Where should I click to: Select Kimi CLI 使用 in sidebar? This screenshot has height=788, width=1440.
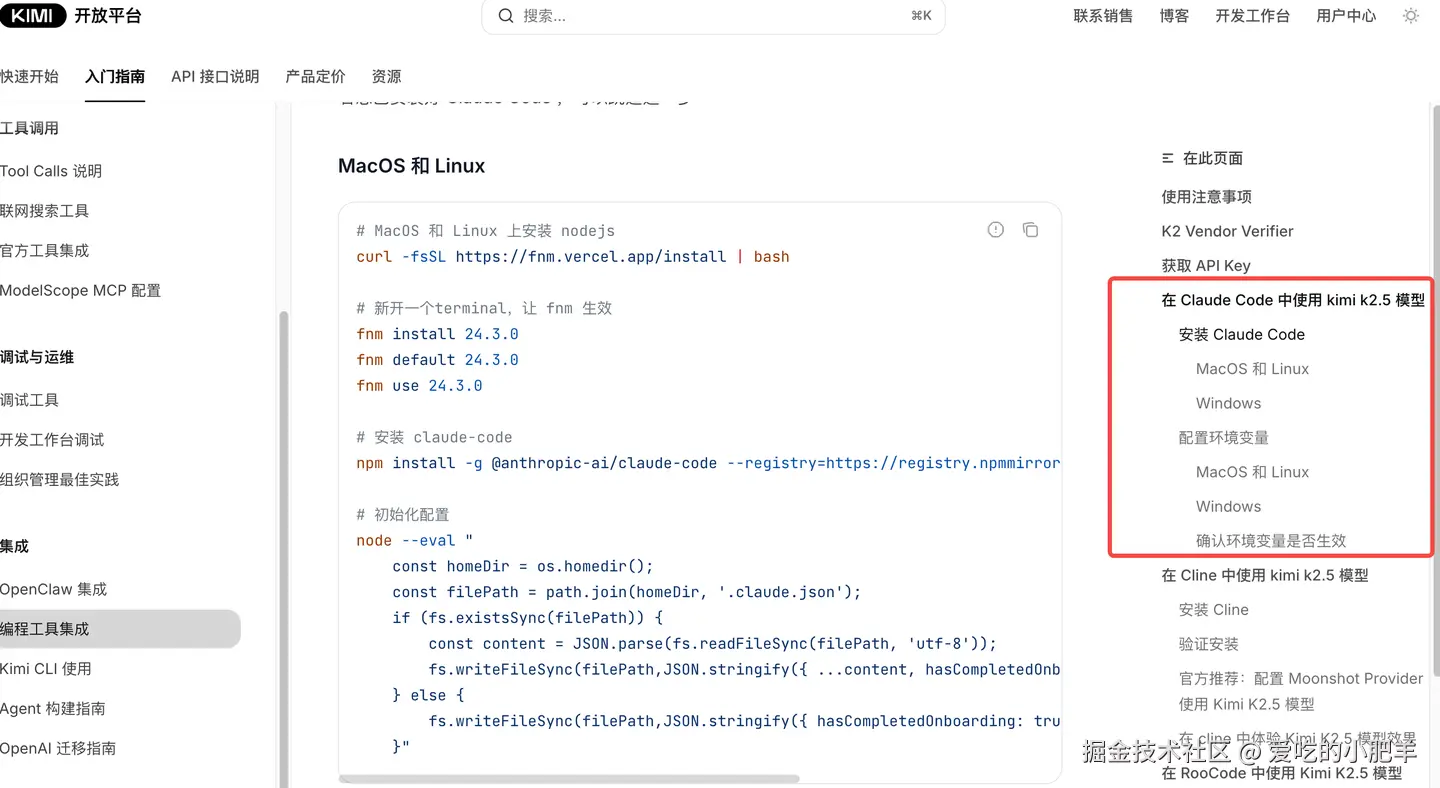(46, 668)
